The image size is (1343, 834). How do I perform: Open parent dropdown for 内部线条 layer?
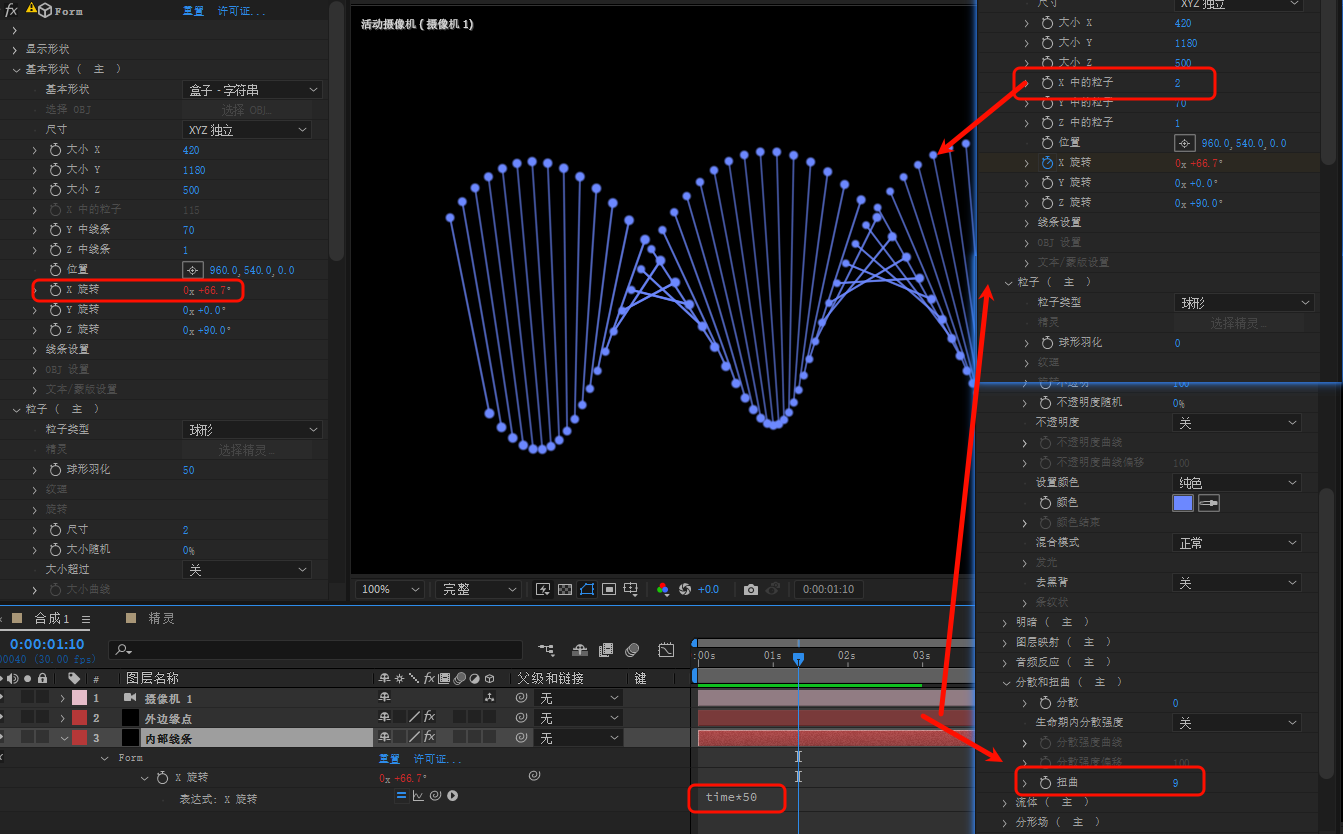click(580, 738)
